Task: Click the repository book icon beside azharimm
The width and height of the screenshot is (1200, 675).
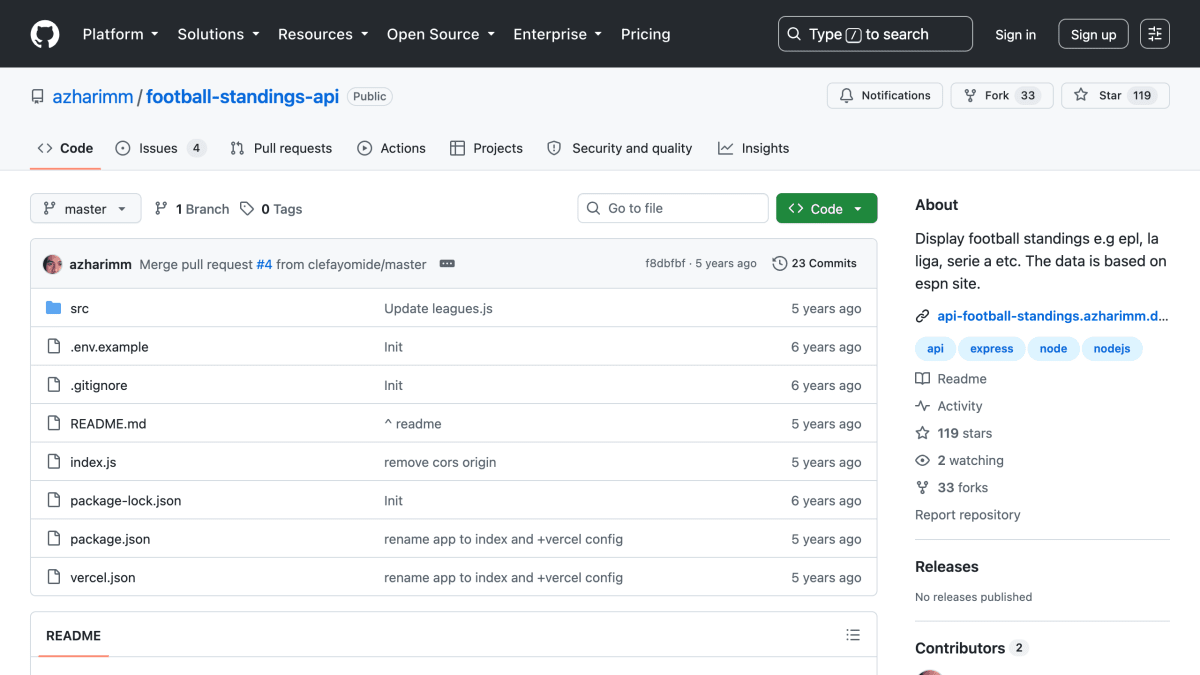Action: click(x=38, y=97)
